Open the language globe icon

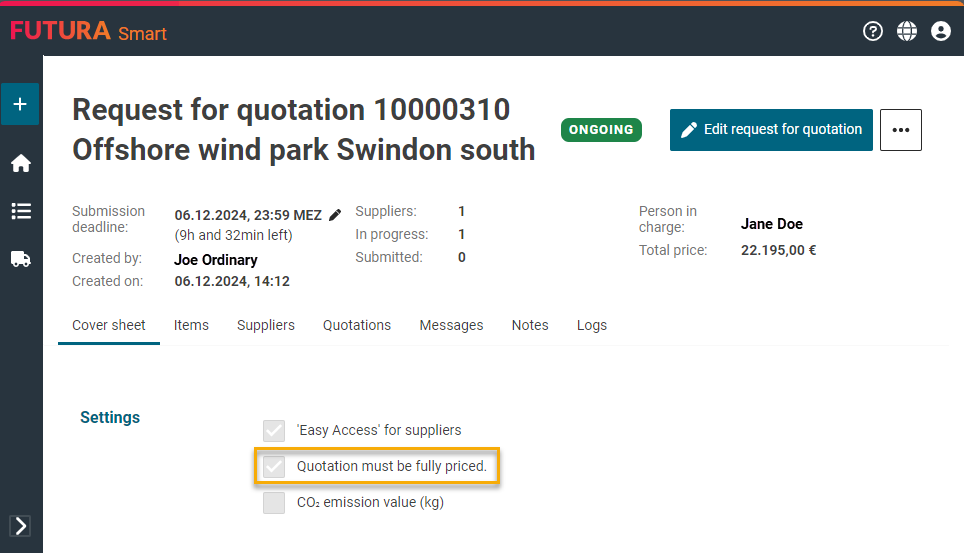pos(907,31)
